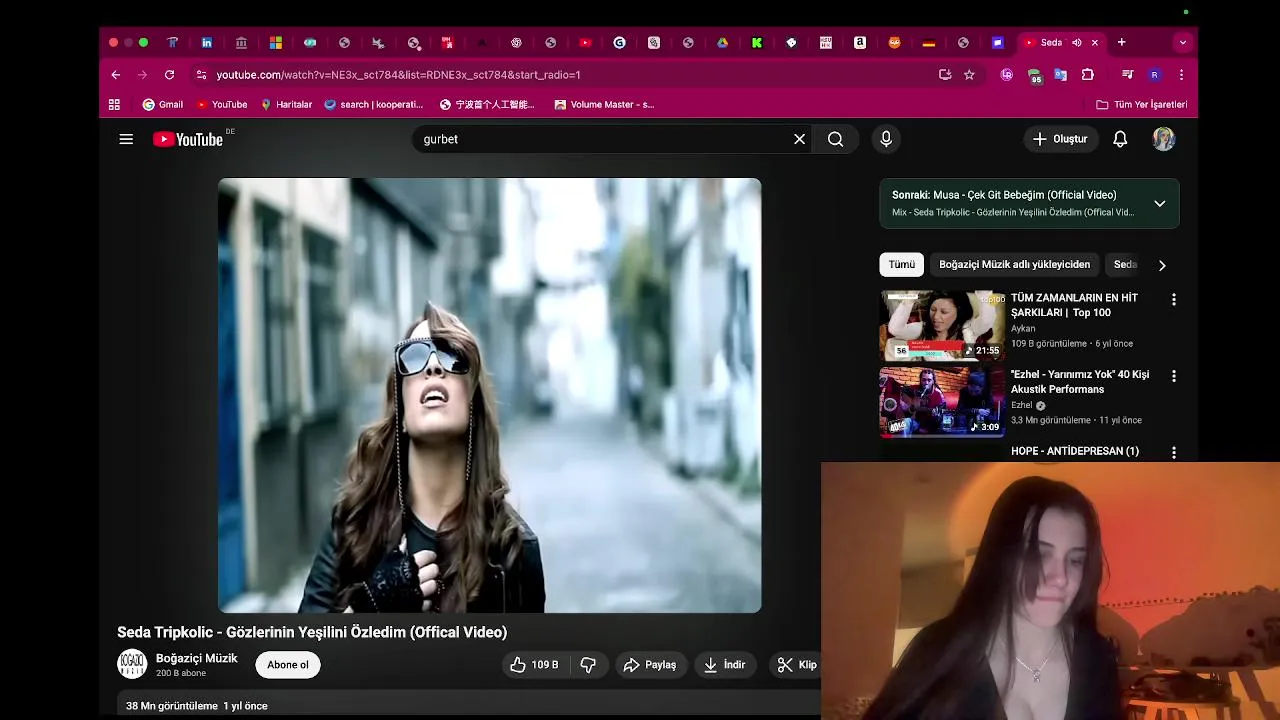Open the YouTube guide hamburger menu
Image resolution: width=1280 pixels, height=720 pixels.
tap(126, 139)
